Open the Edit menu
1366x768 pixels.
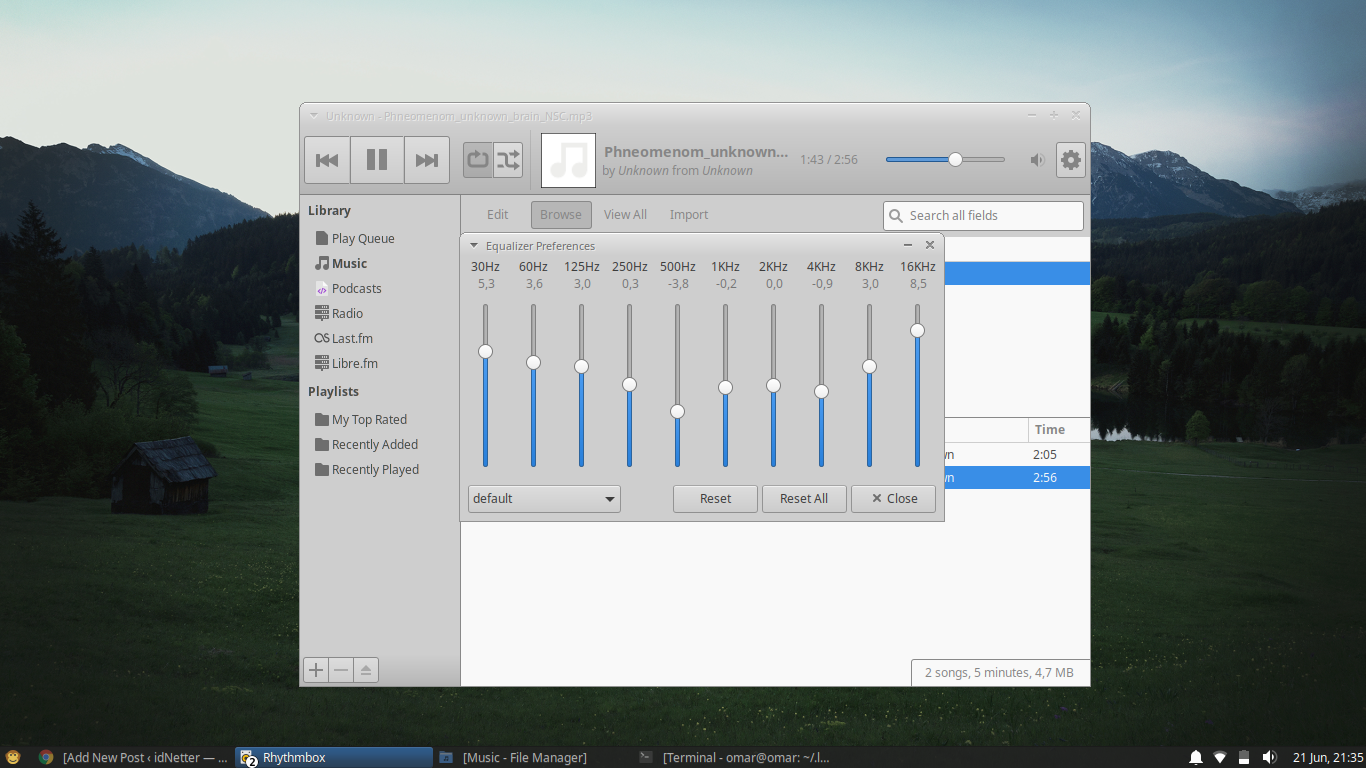tap(497, 214)
